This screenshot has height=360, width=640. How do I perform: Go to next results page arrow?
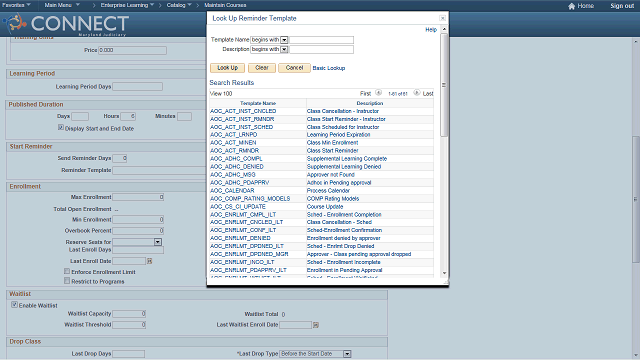point(416,93)
